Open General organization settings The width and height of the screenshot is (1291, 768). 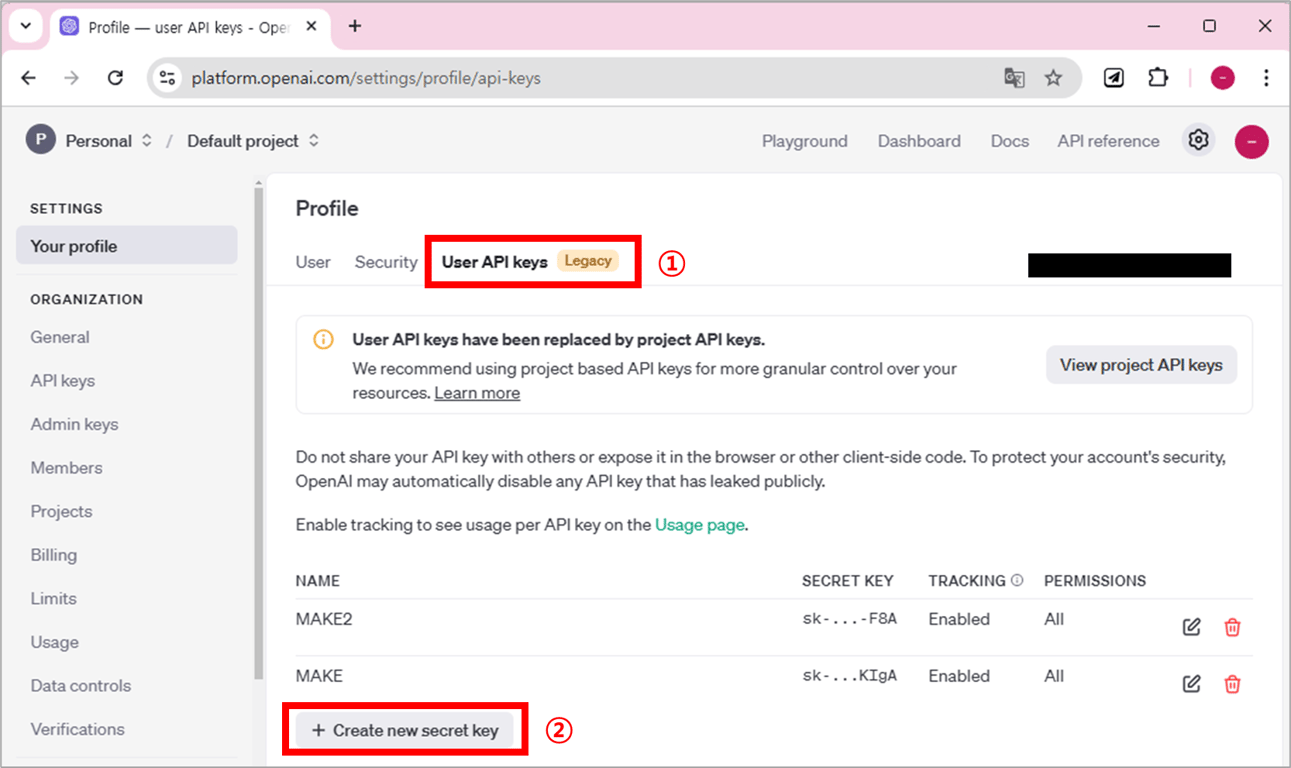tap(60, 337)
